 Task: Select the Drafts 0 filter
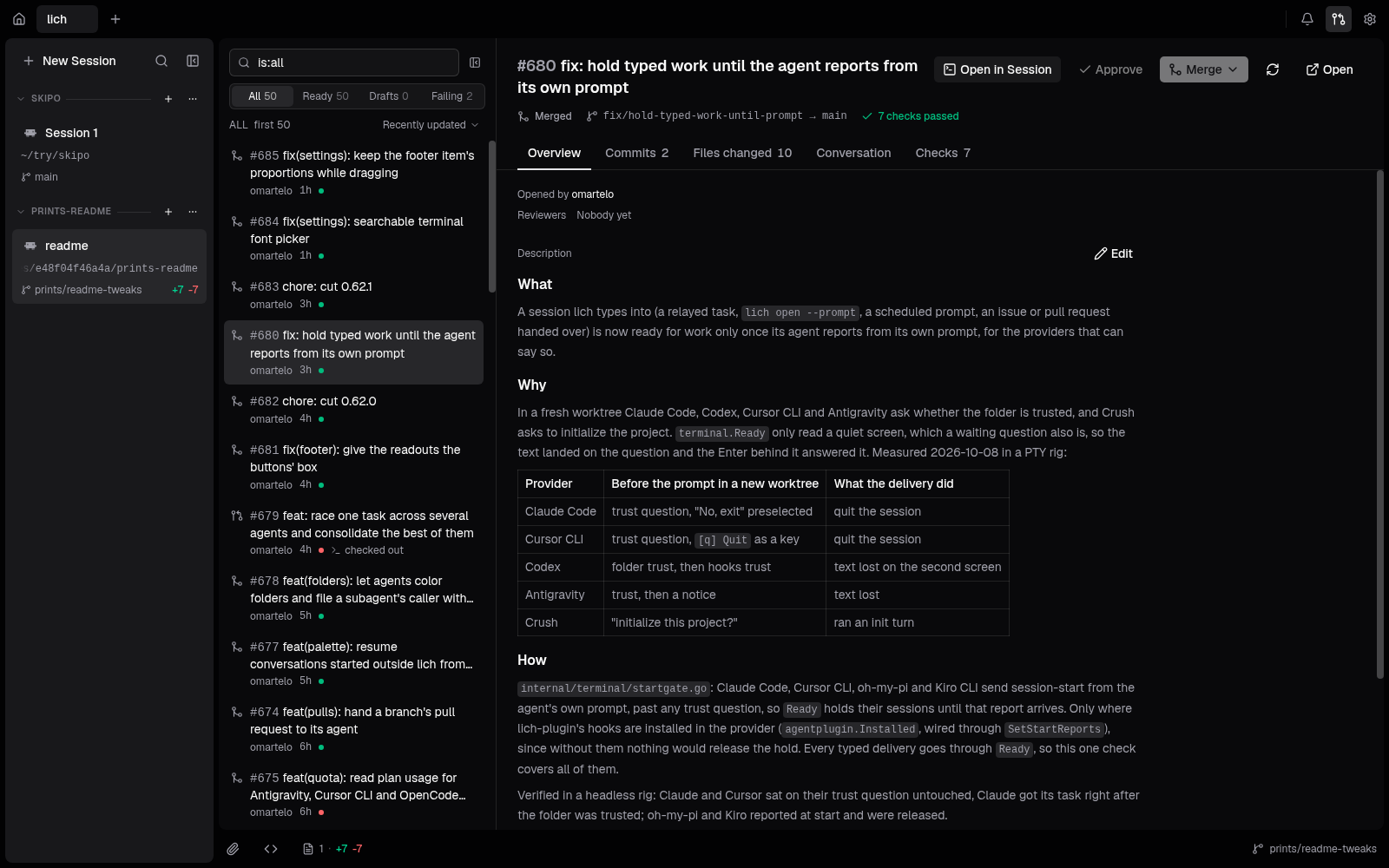click(x=388, y=96)
